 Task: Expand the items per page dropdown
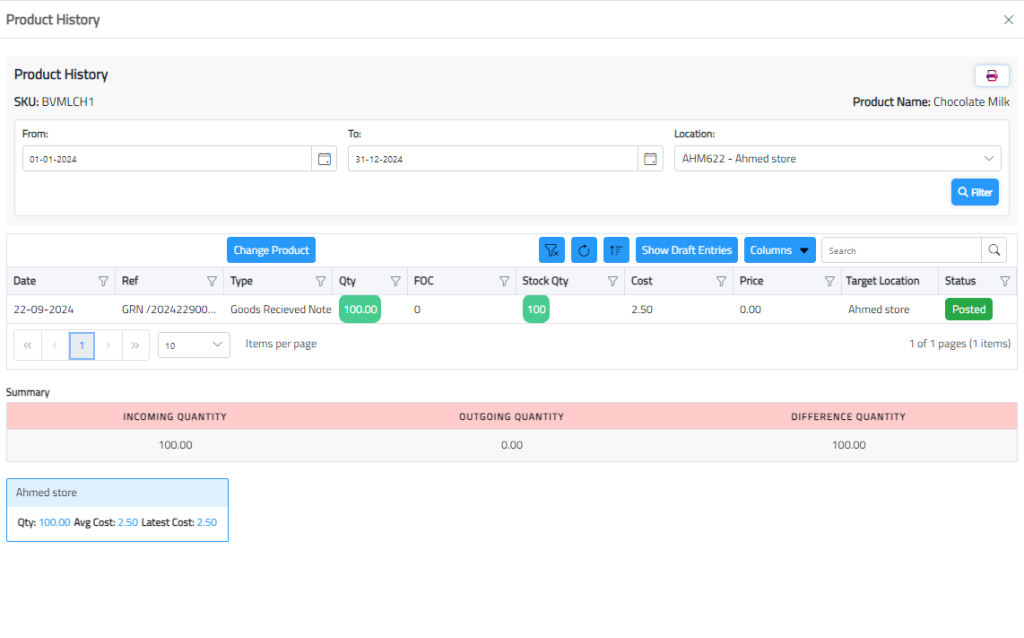click(194, 345)
